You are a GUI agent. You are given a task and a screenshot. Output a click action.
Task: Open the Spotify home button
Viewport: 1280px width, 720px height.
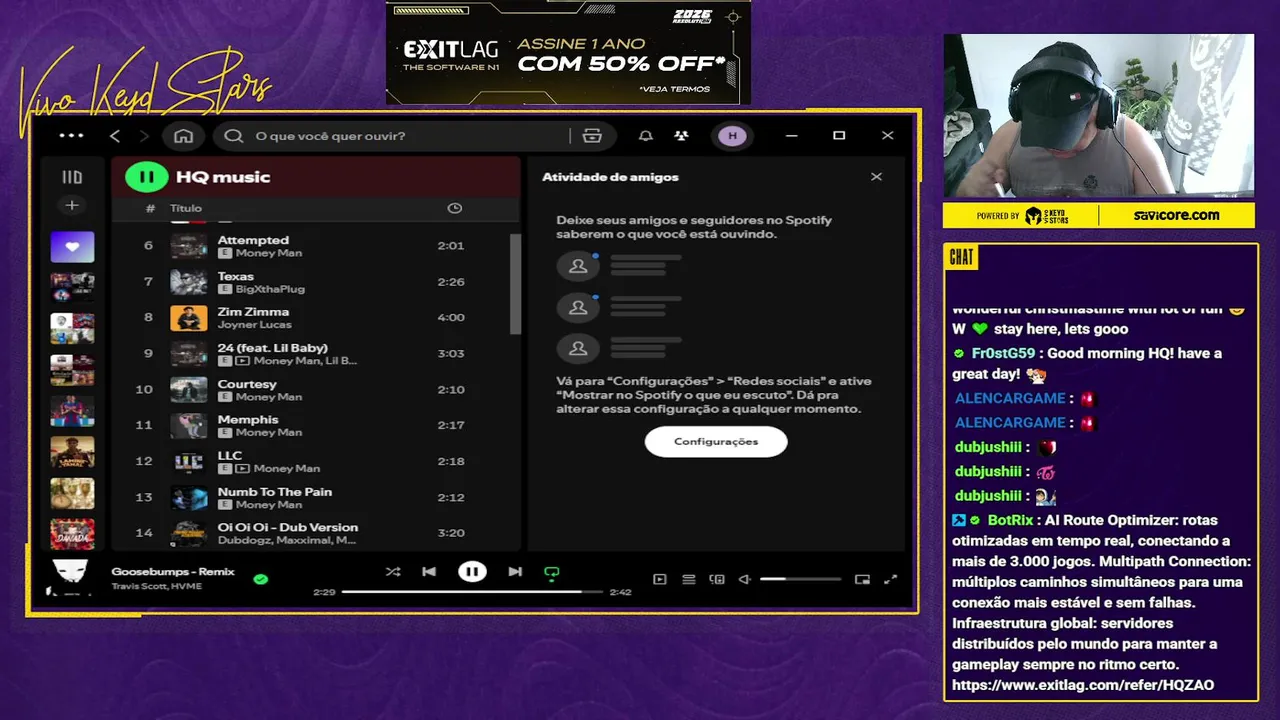[x=183, y=136]
